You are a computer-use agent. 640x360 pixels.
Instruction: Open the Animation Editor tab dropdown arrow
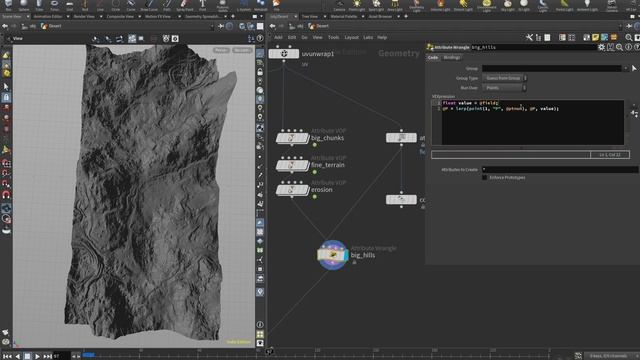[67, 17]
